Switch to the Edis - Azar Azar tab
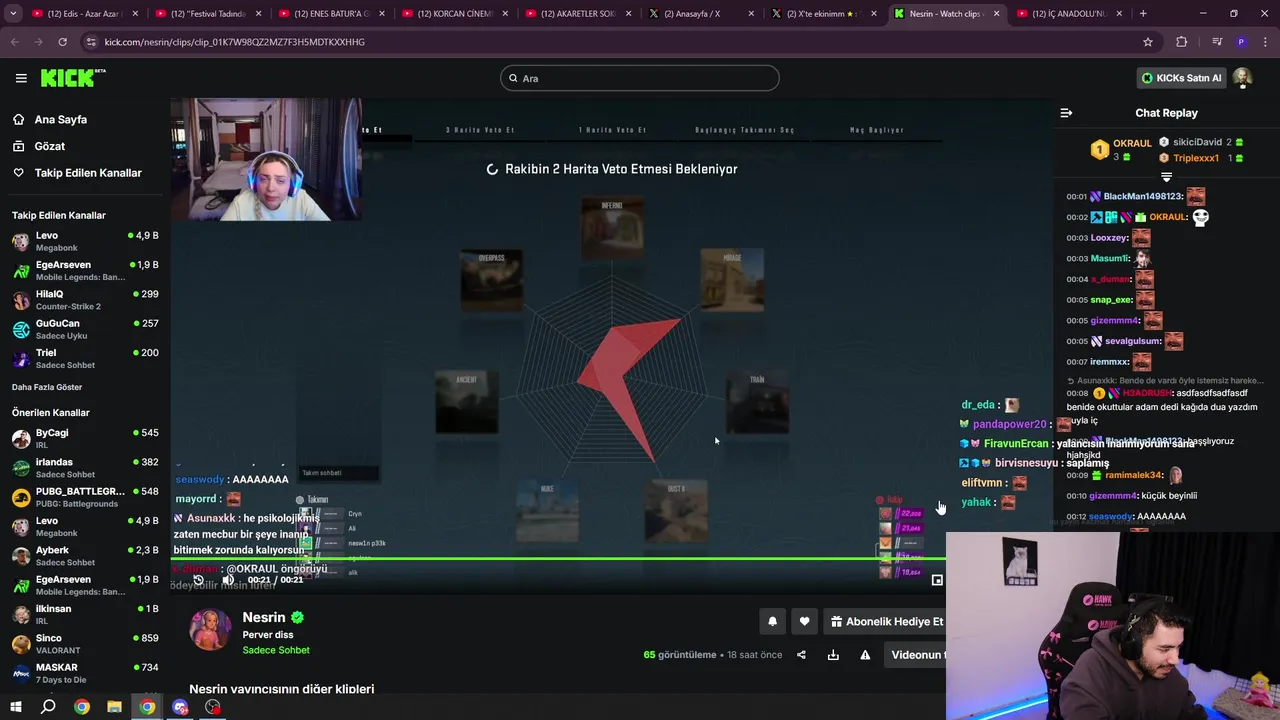This screenshot has height=720, width=1280. 83,14
